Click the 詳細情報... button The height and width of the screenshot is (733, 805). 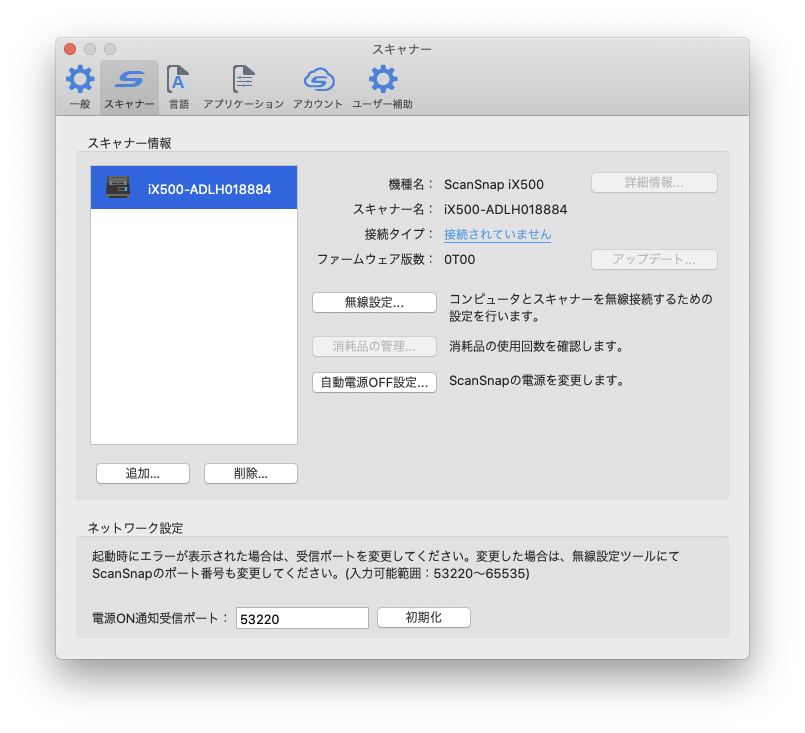pos(654,183)
